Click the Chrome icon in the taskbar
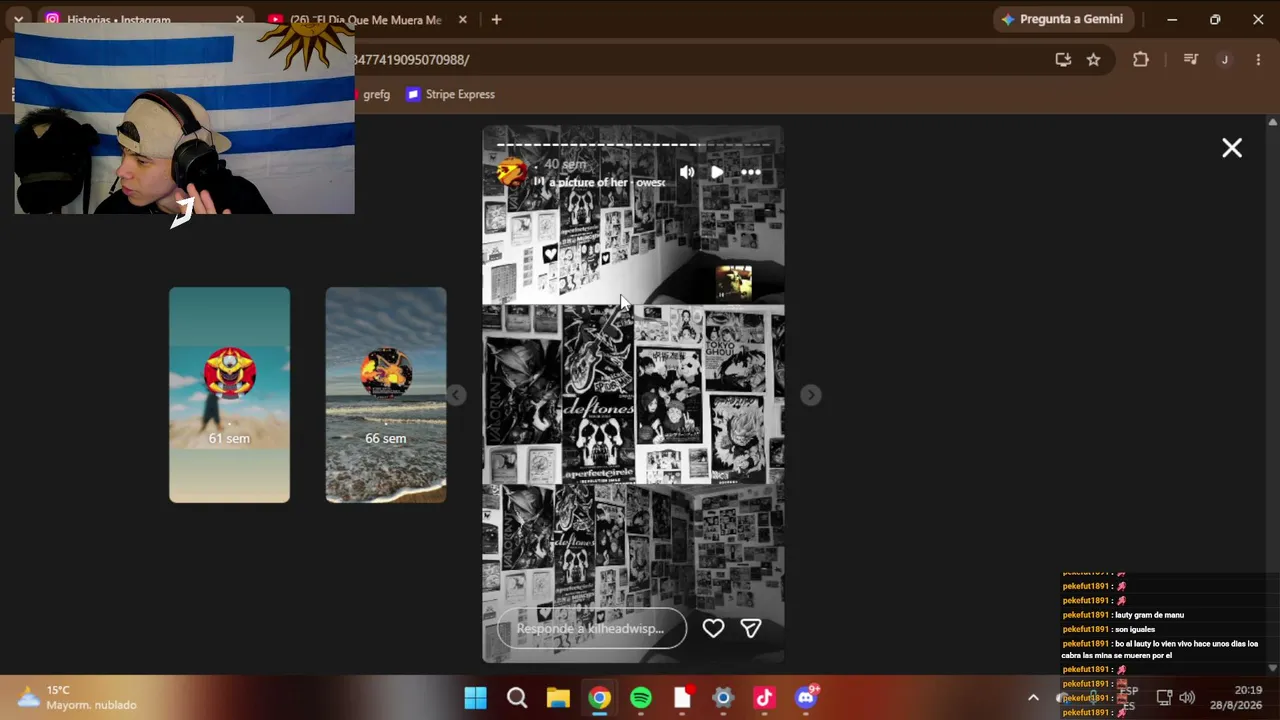The image size is (1280, 720). [599, 698]
